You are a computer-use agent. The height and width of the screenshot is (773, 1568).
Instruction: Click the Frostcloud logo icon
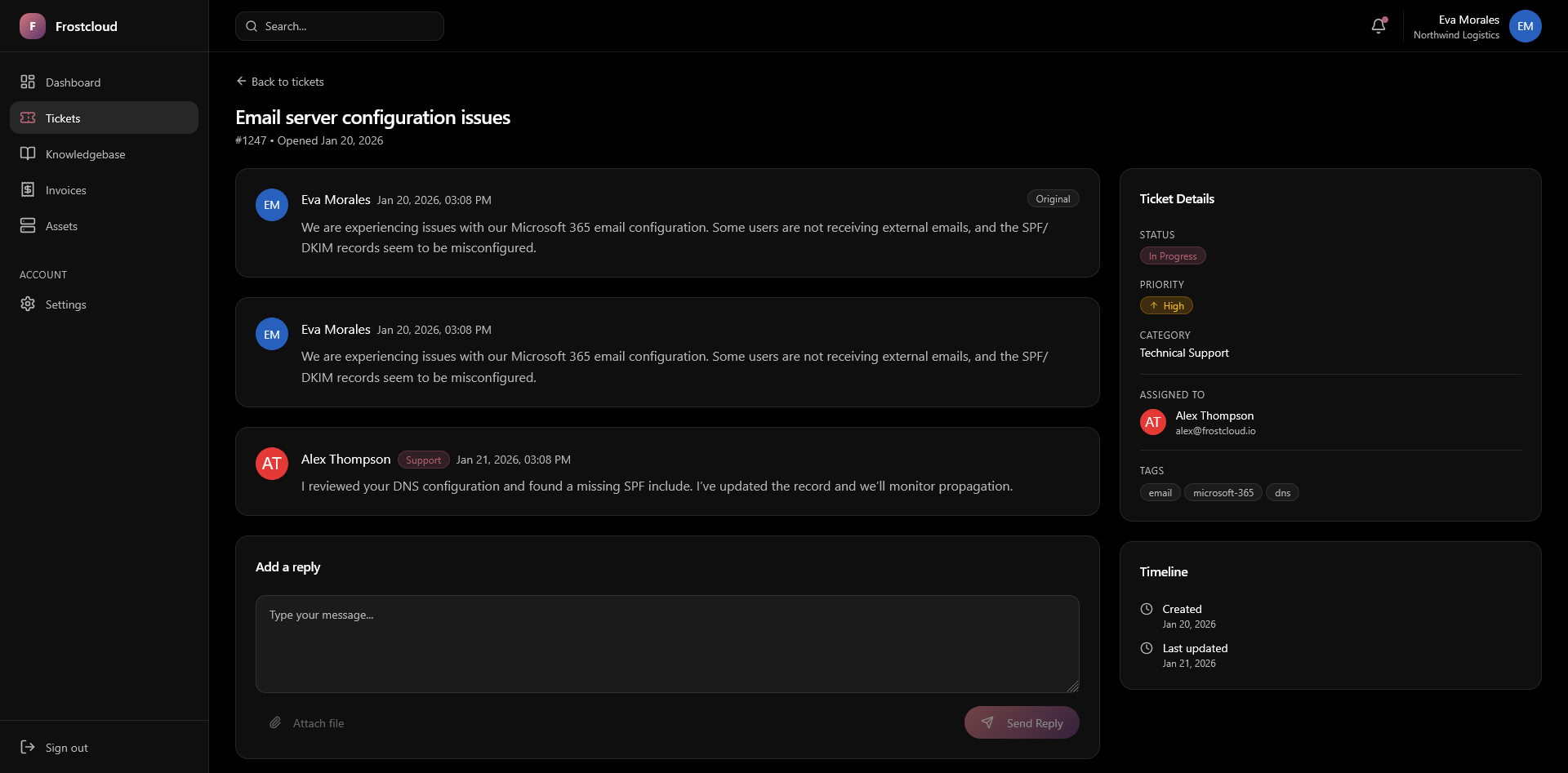33,26
